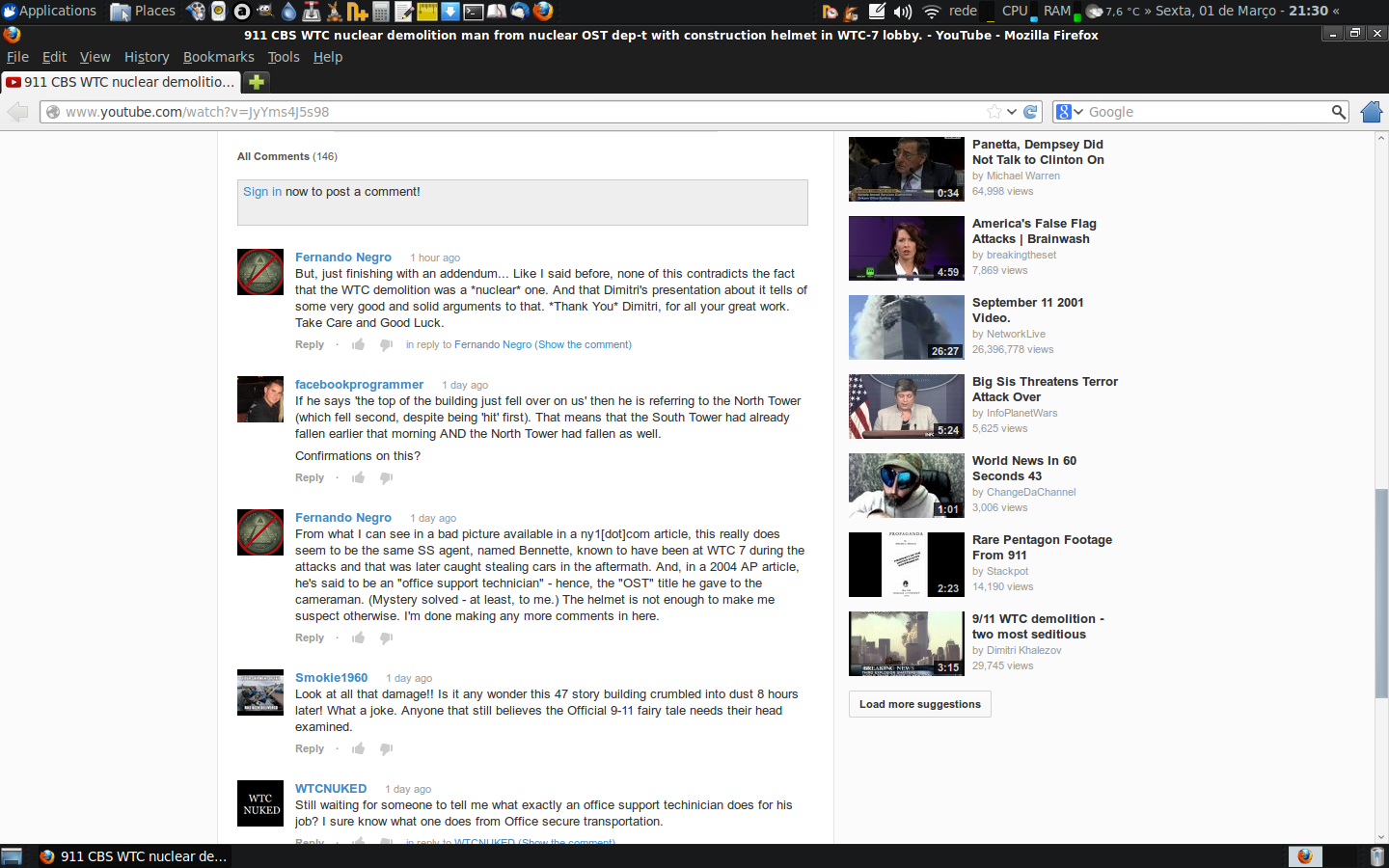Thumbs up facebookprogrammer's comment
1389x868 pixels.
[359, 477]
